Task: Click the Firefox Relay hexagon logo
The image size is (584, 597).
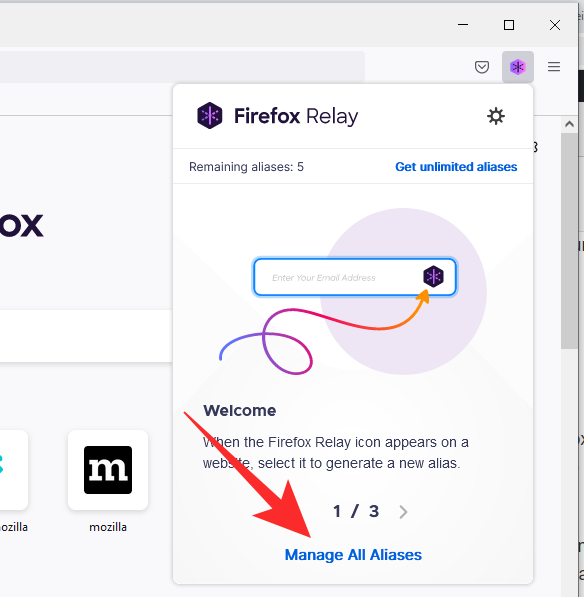Action: coord(209,115)
